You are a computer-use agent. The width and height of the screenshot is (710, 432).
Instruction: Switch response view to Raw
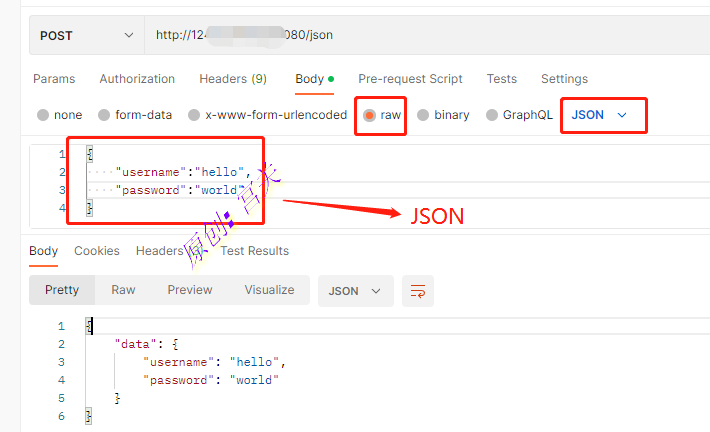(x=123, y=290)
